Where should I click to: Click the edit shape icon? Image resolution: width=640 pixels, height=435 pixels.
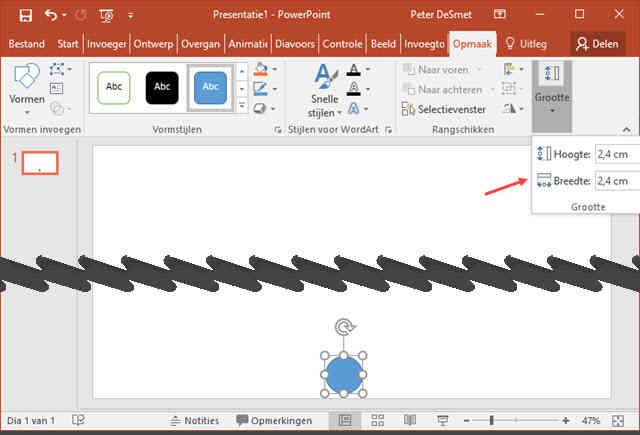pos(57,69)
